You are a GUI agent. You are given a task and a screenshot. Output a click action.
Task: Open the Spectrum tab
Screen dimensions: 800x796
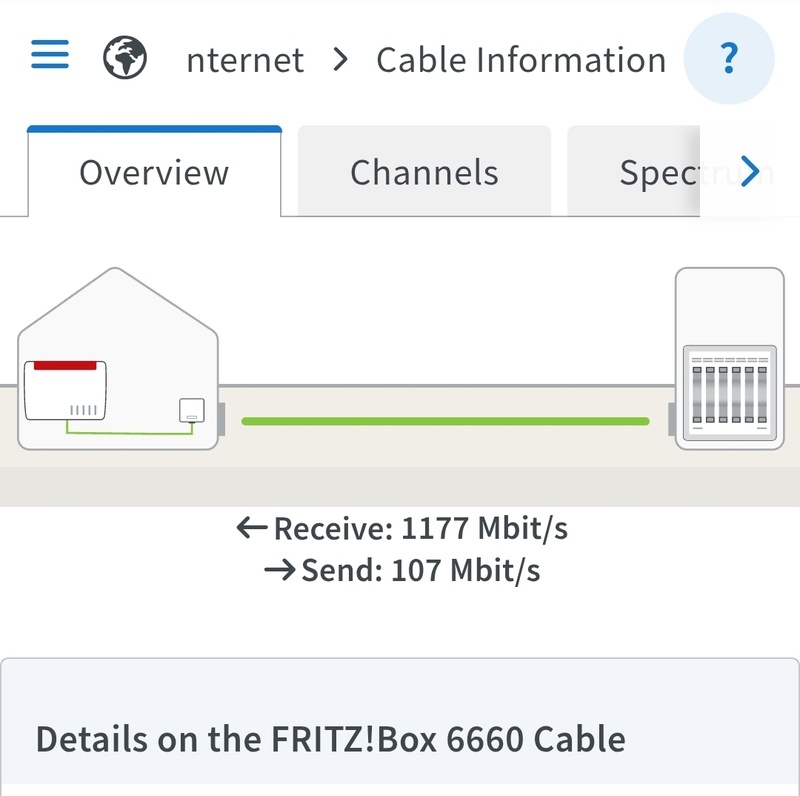658,171
